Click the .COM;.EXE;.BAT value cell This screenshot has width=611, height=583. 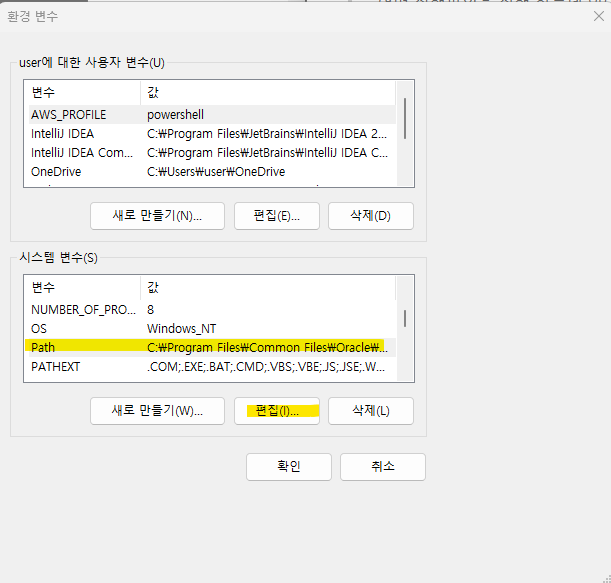[x=266, y=367]
